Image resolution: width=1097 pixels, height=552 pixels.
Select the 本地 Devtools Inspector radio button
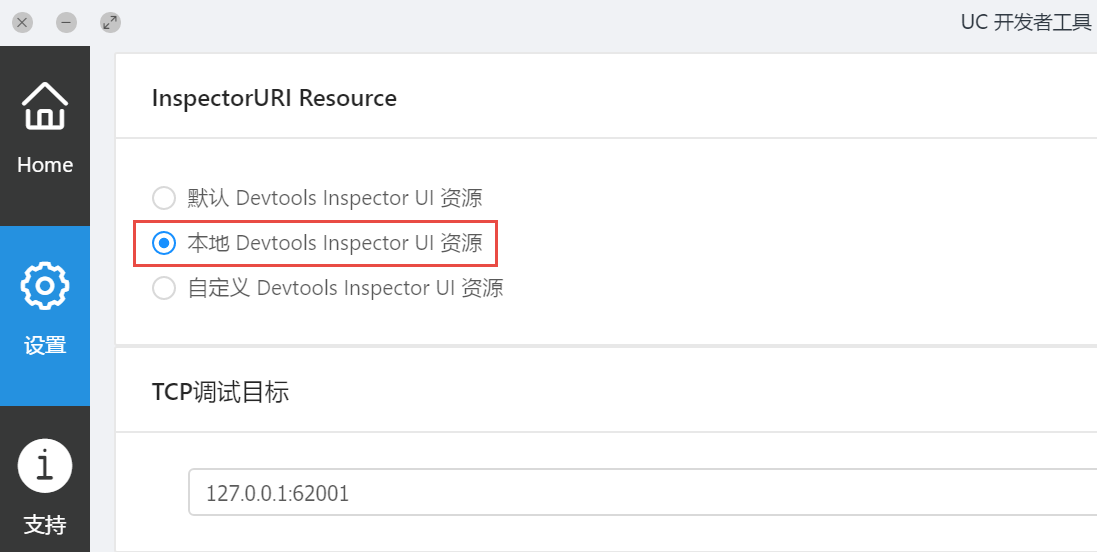(x=163, y=243)
